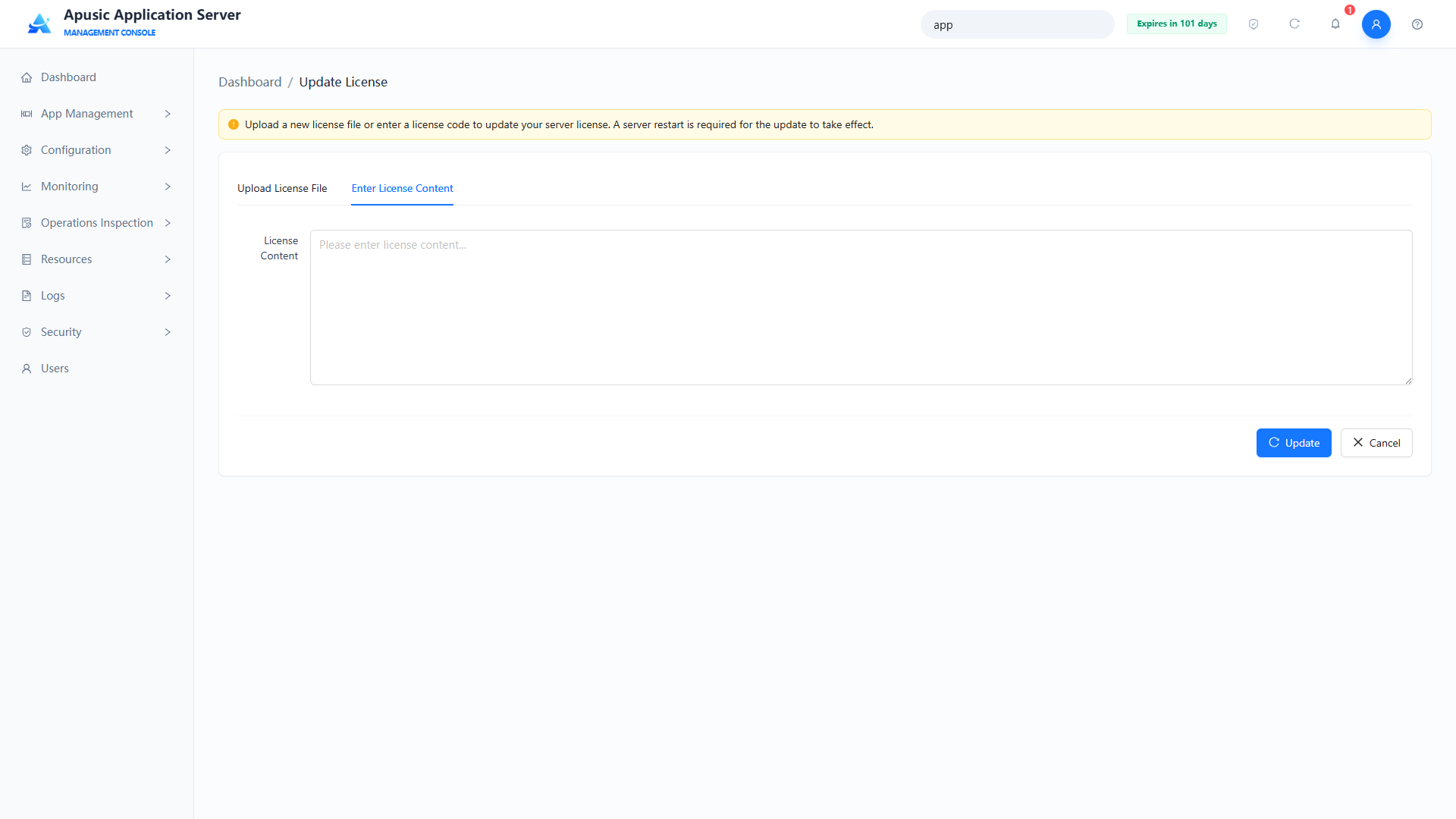Click the Cancel button

(1376, 443)
